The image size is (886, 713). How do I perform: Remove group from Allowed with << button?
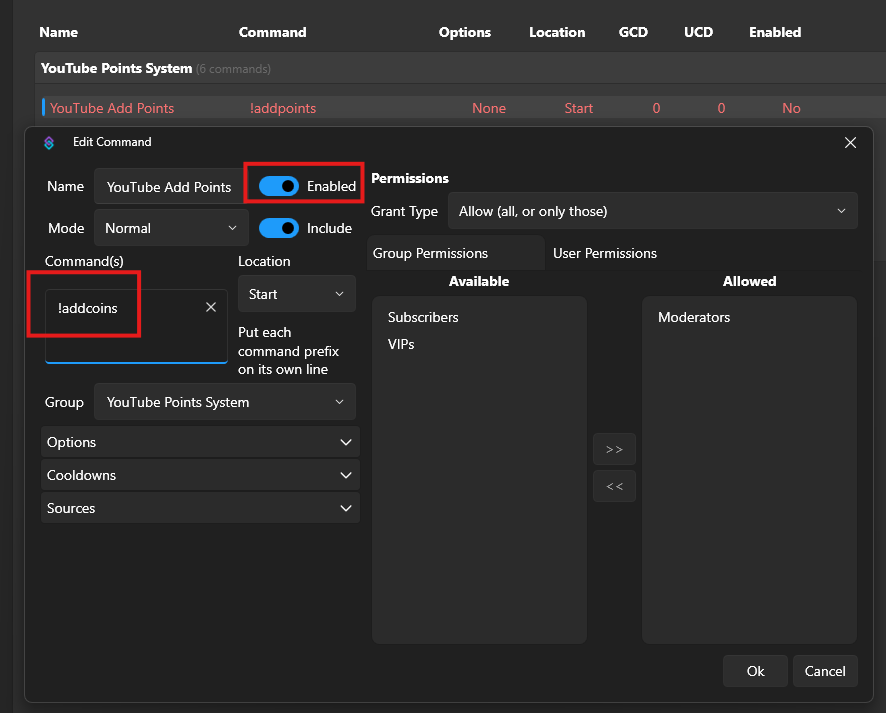[x=614, y=487]
